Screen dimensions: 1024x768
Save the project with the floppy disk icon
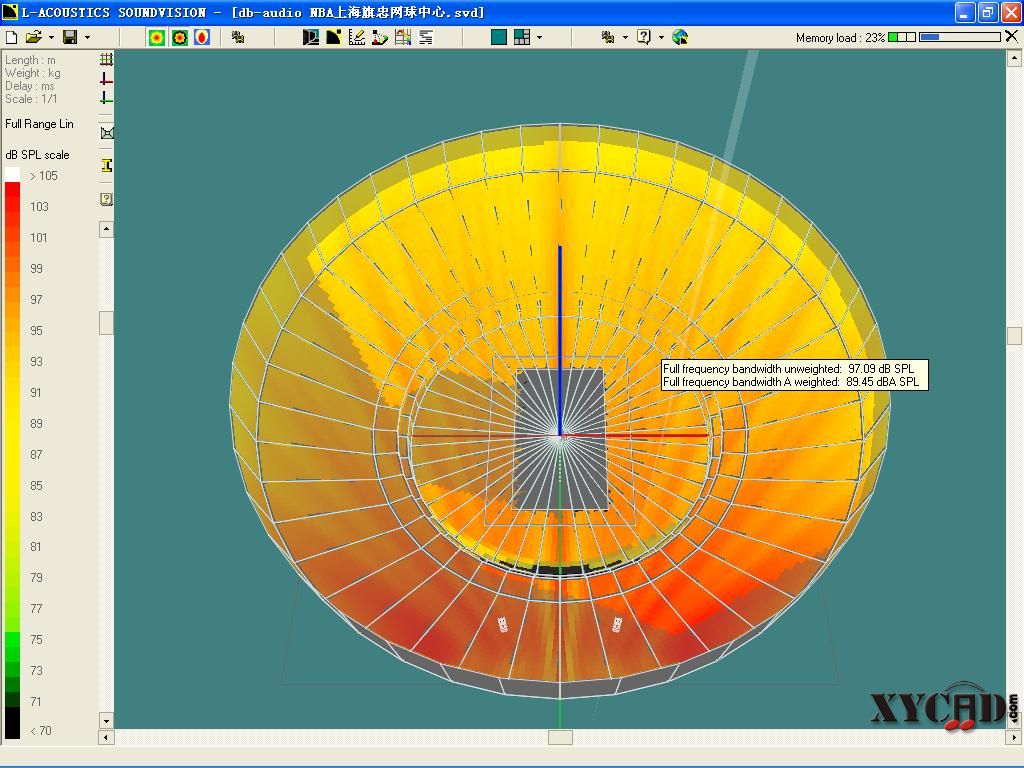[x=70, y=37]
